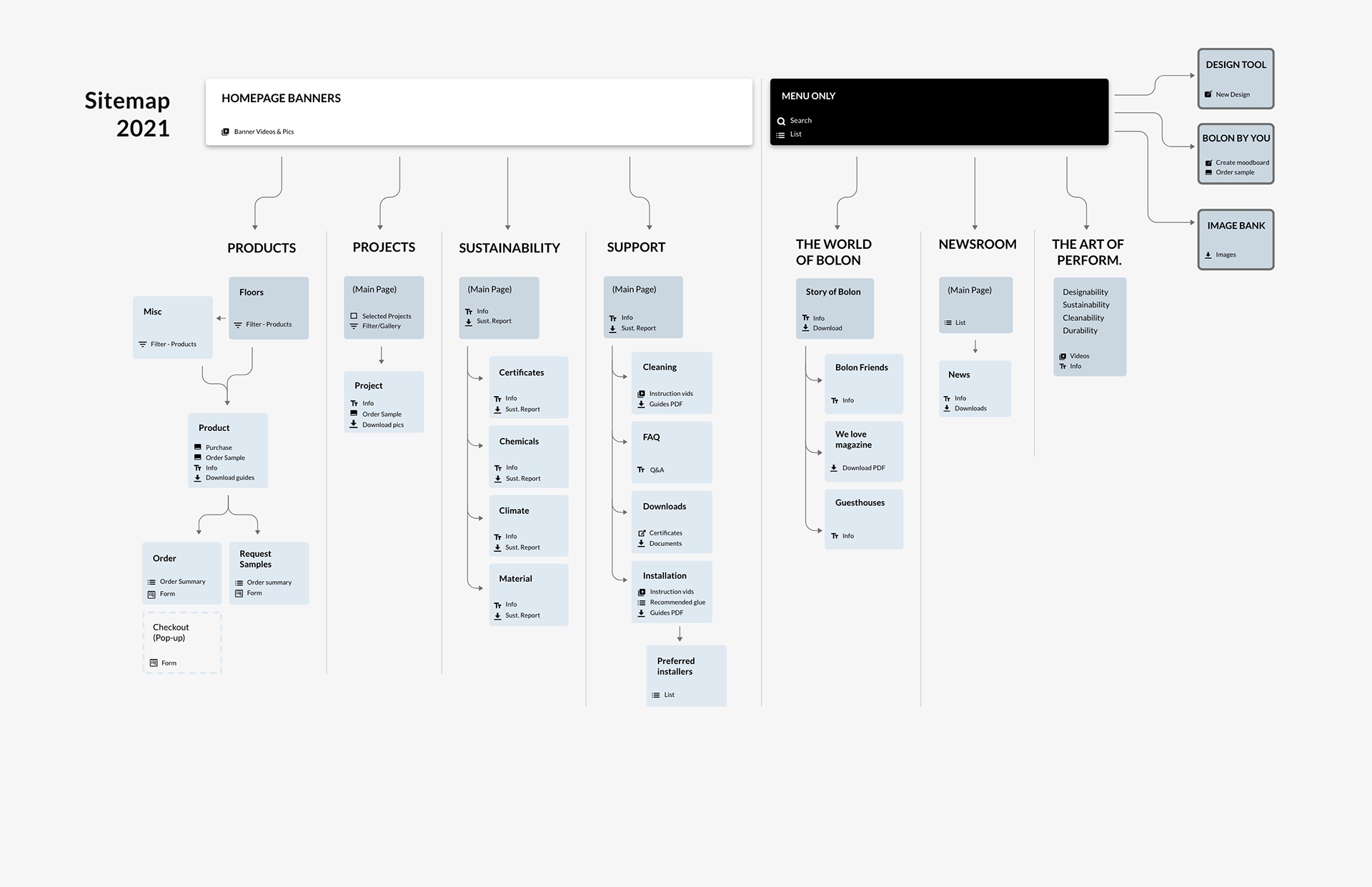The image size is (1372, 887).
Task: Click the black MENU ONLY panel title
Action: 808,96
